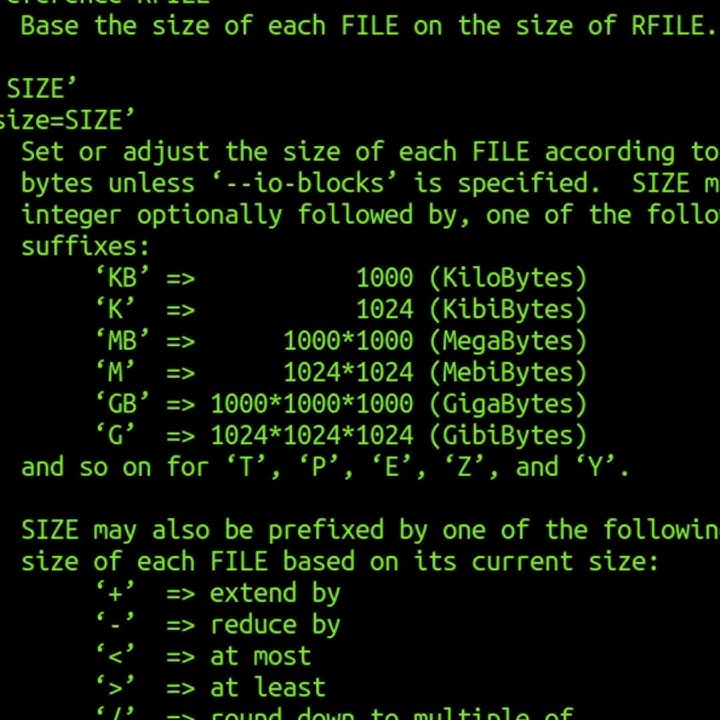
Task: Click the 'KB' suffix text
Action: (122, 278)
